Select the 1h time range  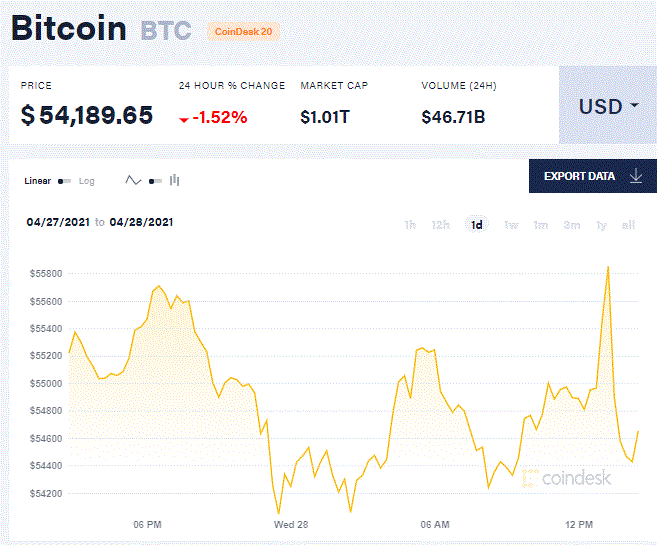pyautogui.click(x=410, y=225)
